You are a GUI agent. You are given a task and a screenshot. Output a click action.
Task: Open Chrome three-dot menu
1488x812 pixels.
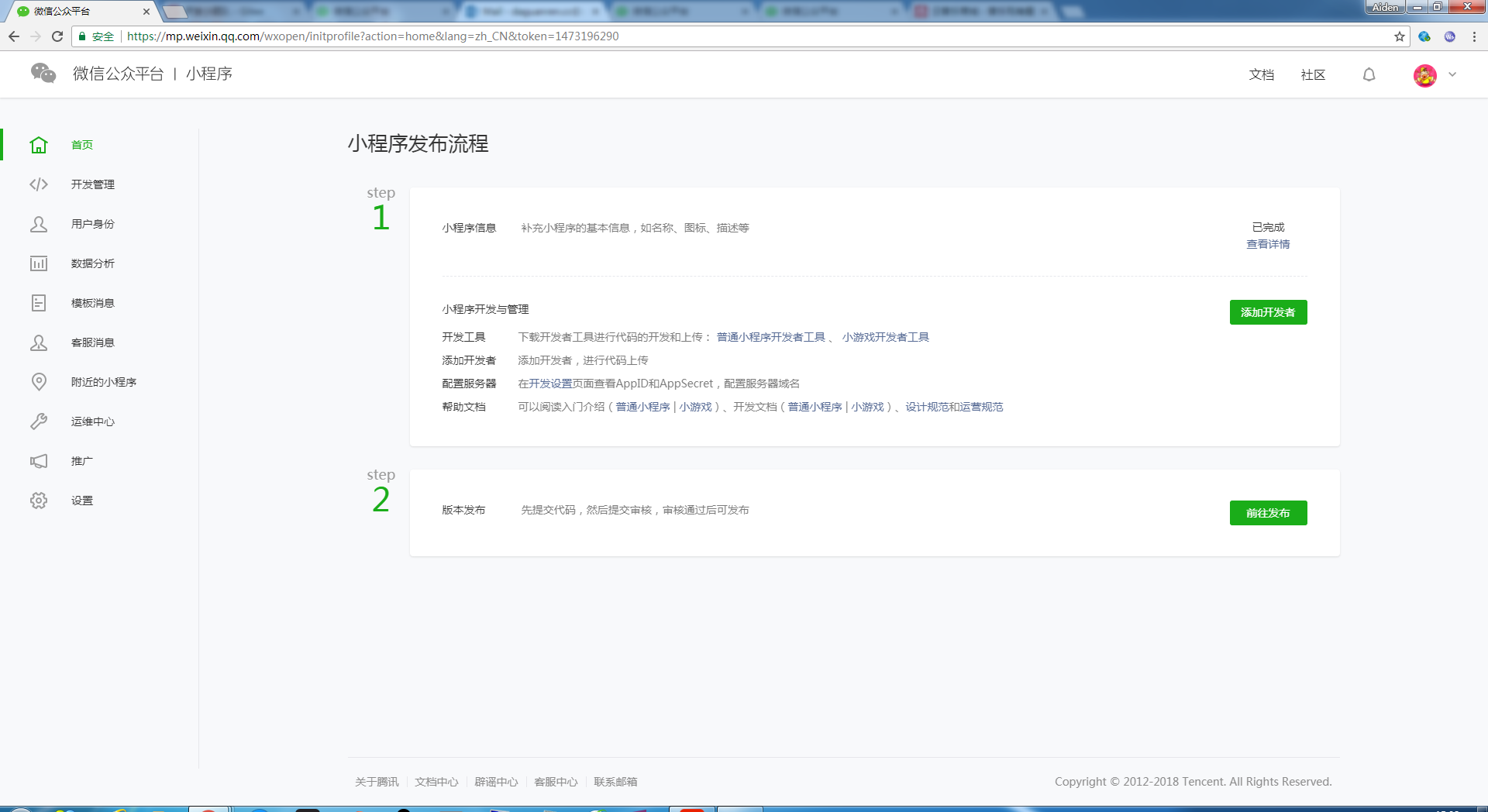[x=1474, y=36]
